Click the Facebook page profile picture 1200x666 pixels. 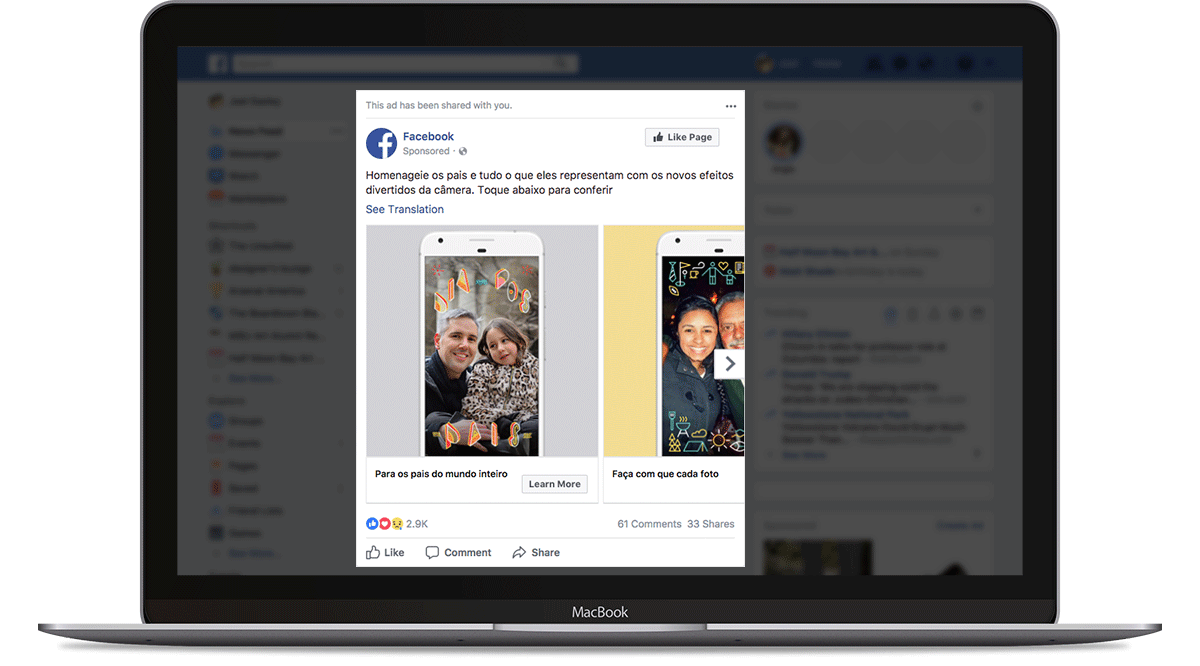click(381, 143)
